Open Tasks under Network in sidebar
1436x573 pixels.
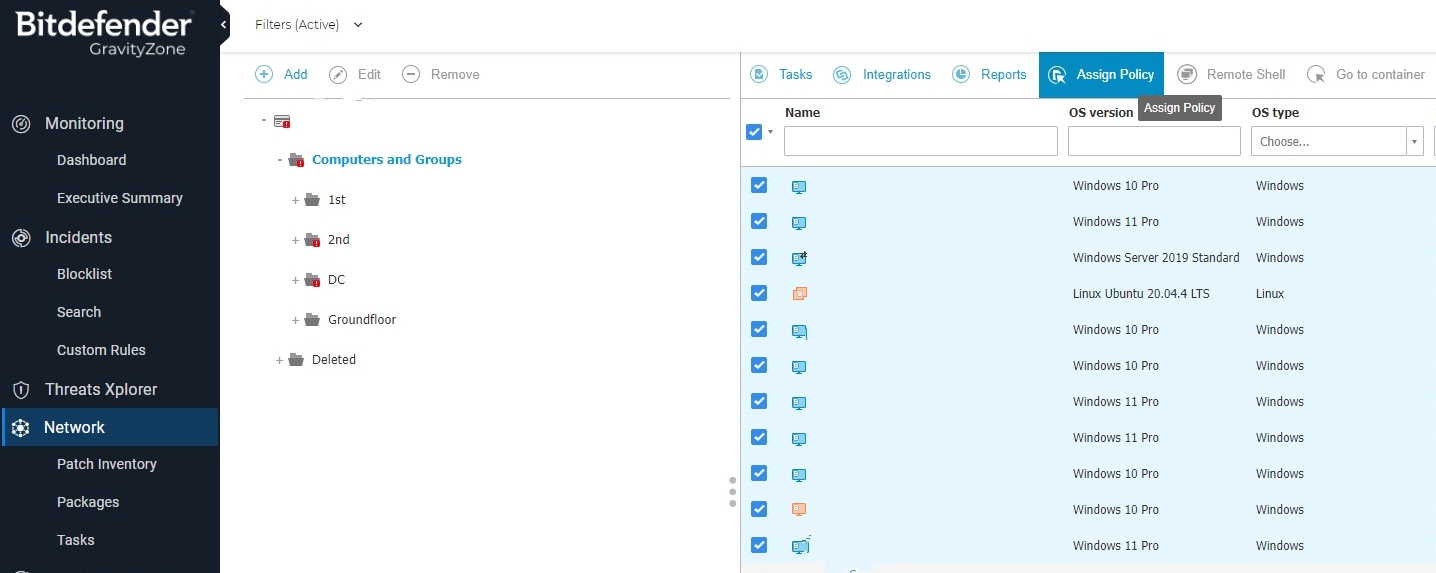point(76,540)
